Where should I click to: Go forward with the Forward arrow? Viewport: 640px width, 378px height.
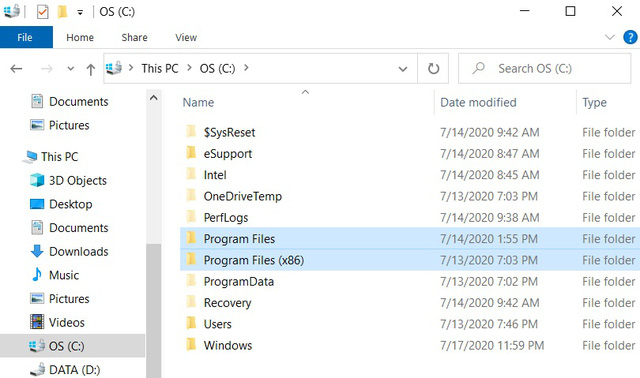point(47,69)
